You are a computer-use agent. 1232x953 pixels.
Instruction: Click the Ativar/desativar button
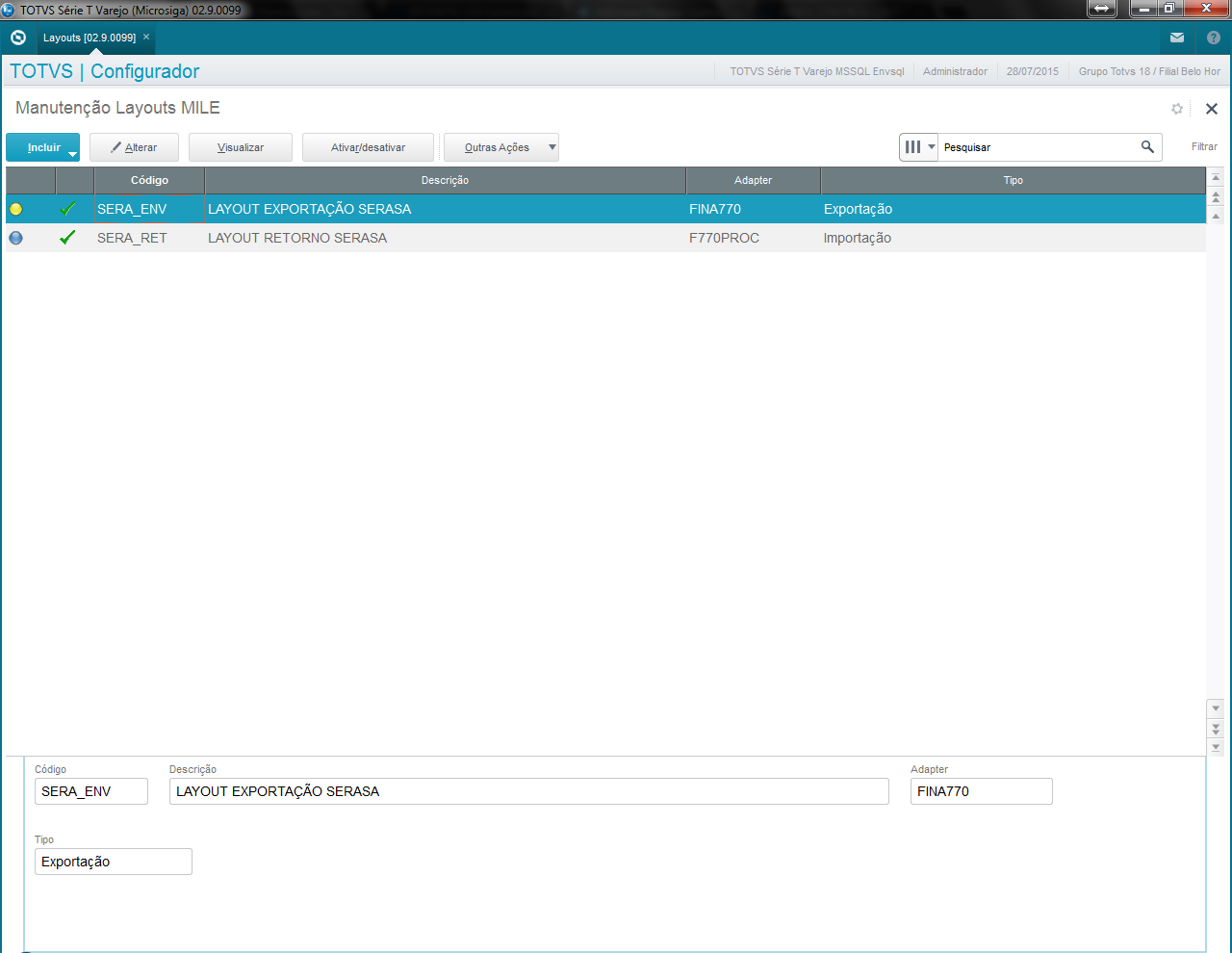point(368,147)
